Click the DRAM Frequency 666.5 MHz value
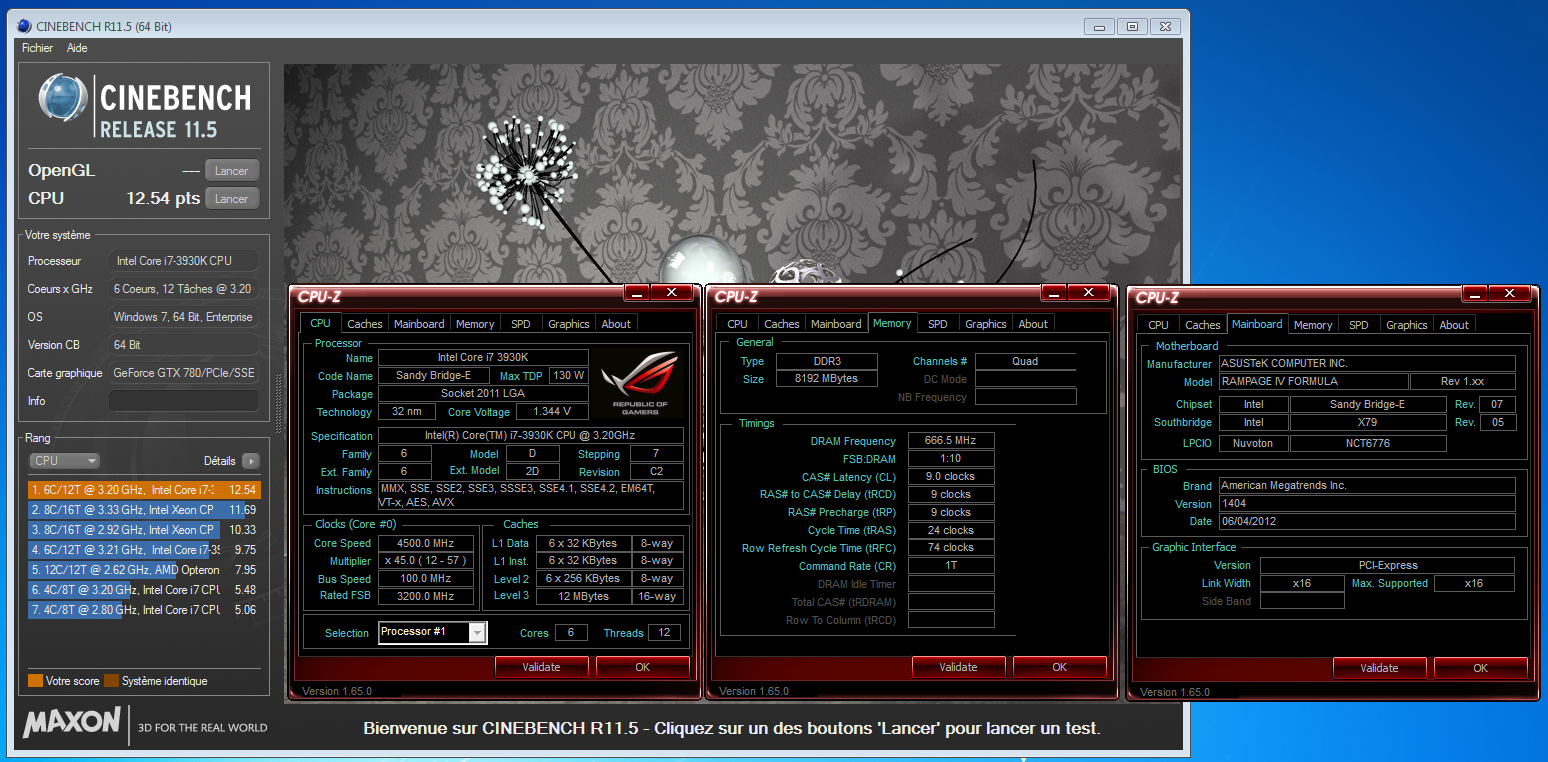 pyautogui.click(x=951, y=441)
